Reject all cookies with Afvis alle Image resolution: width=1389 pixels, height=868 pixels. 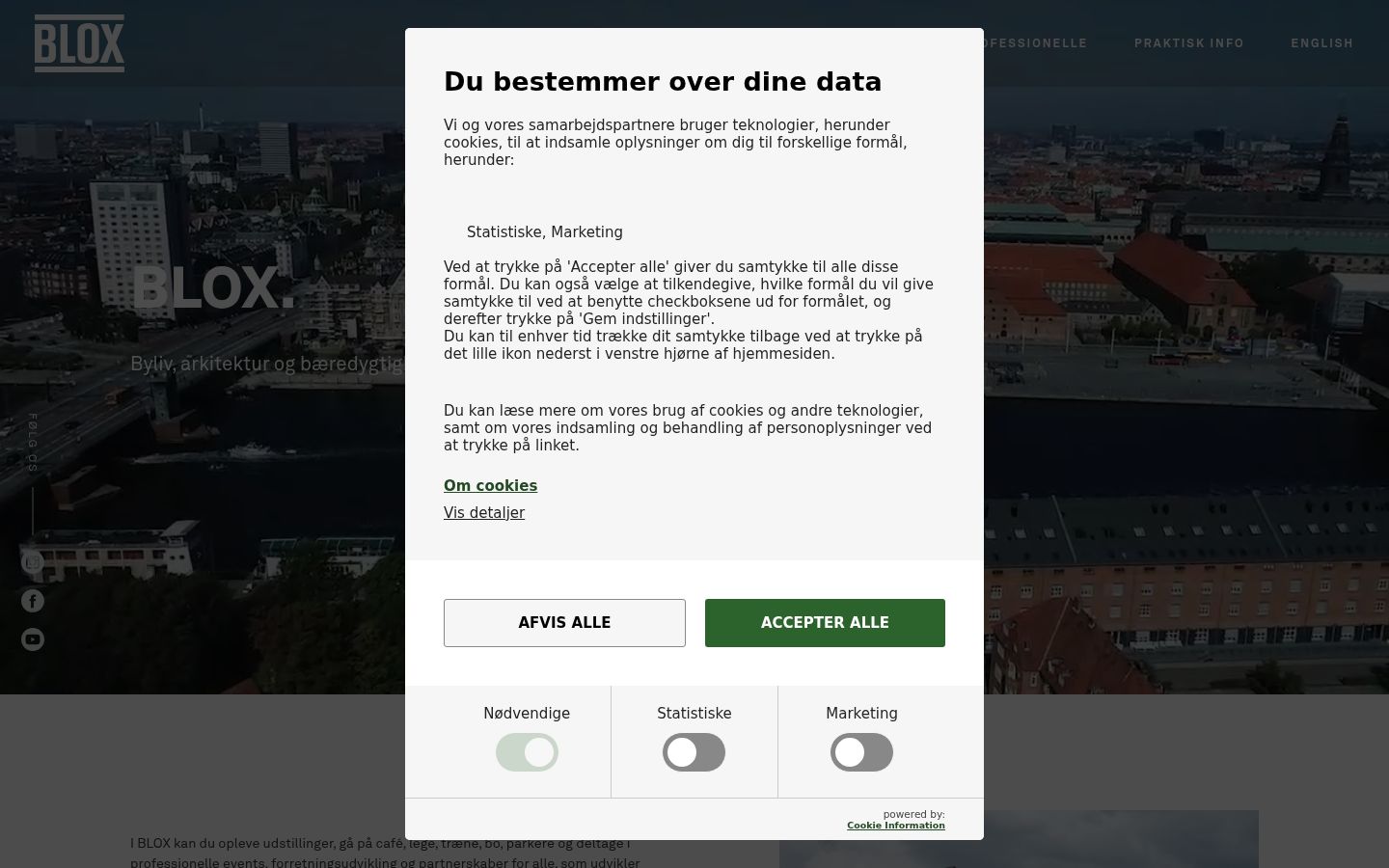564,623
